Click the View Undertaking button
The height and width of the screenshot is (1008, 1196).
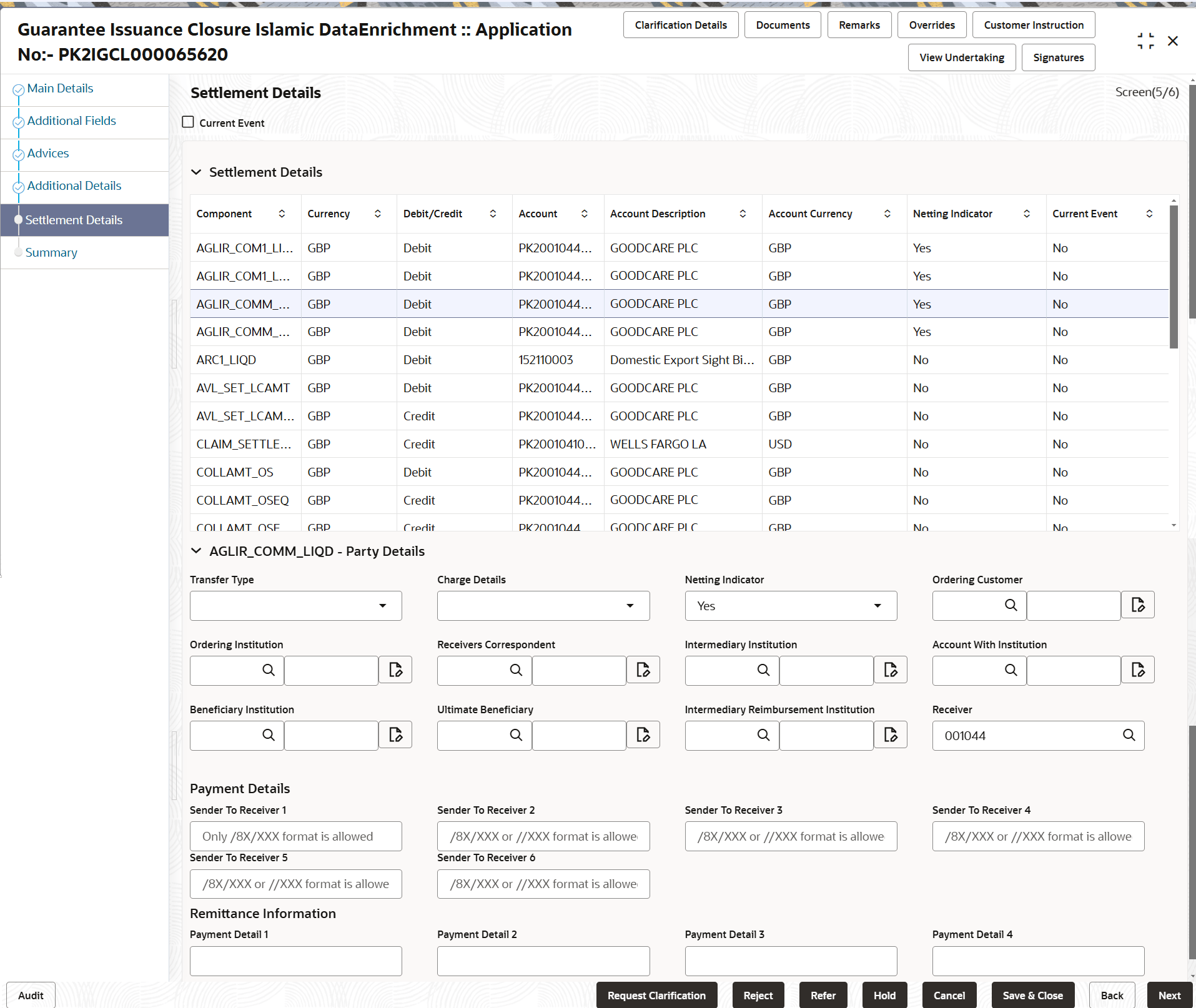(961, 57)
